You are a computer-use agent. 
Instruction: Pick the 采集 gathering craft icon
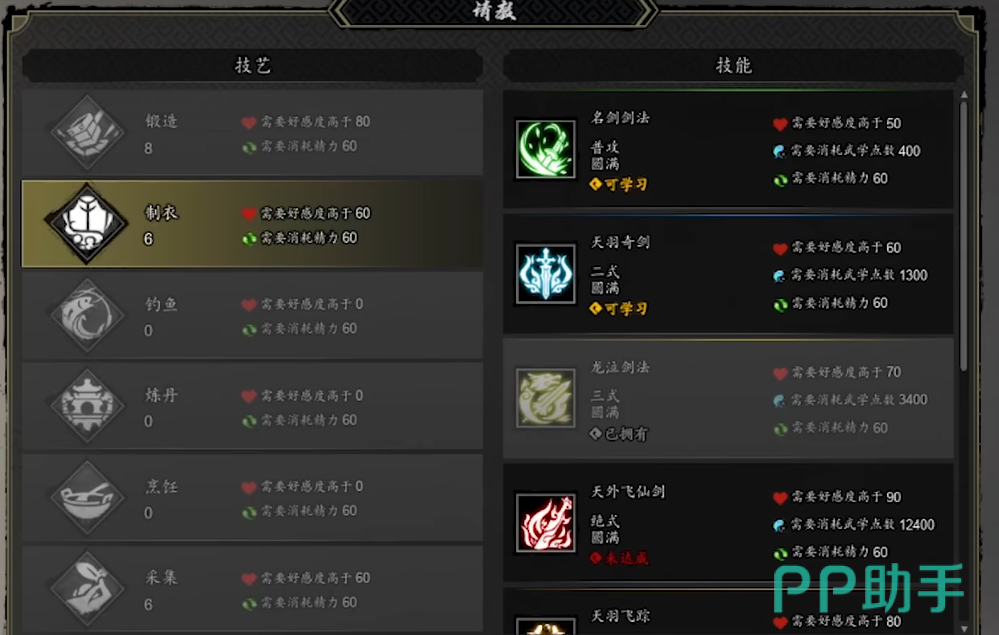coord(87,589)
